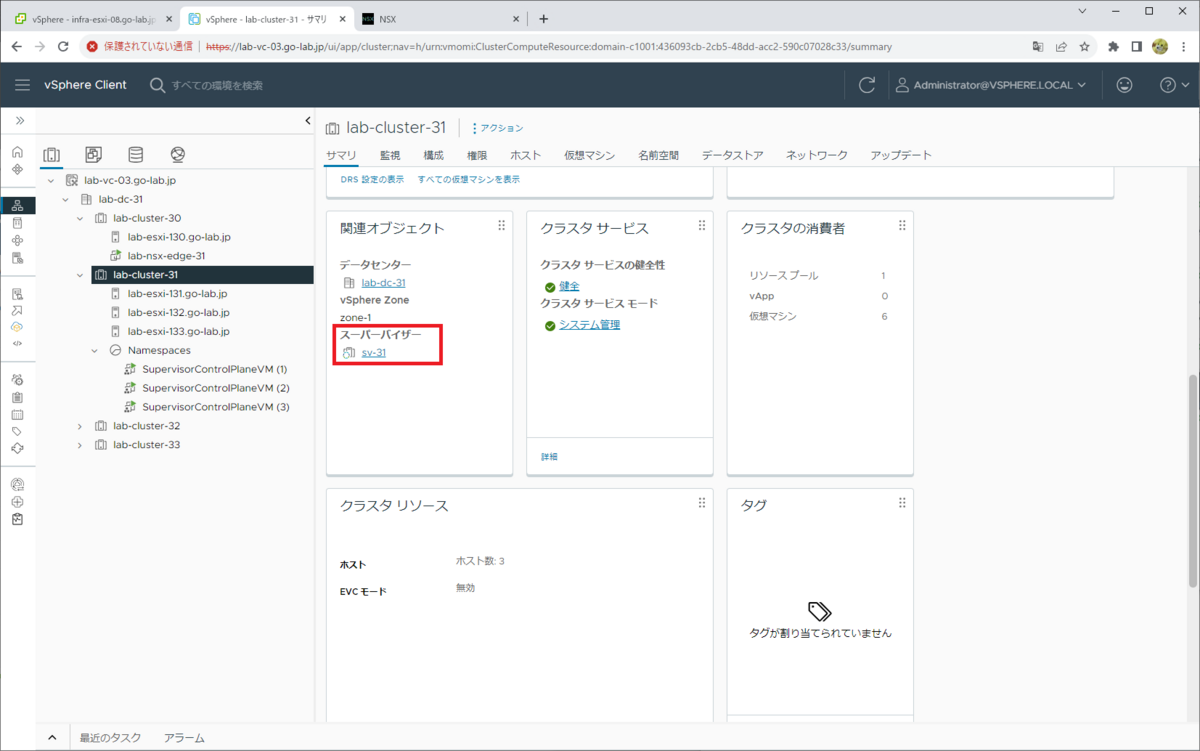Expand lab-cluster-32 tree node
This screenshot has height=751, width=1200.
click(80, 426)
